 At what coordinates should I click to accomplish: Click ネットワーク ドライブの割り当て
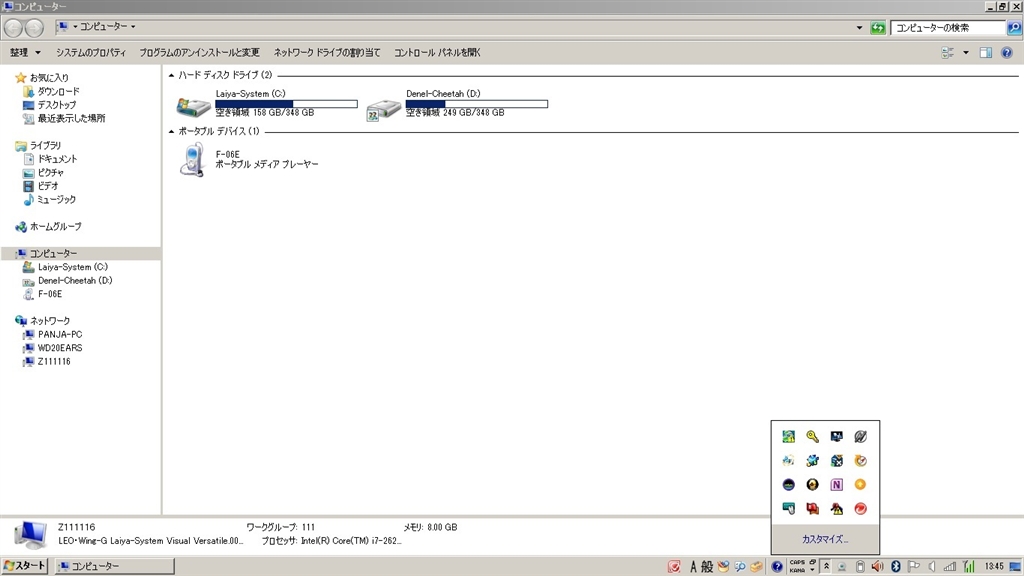[x=327, y=53]
